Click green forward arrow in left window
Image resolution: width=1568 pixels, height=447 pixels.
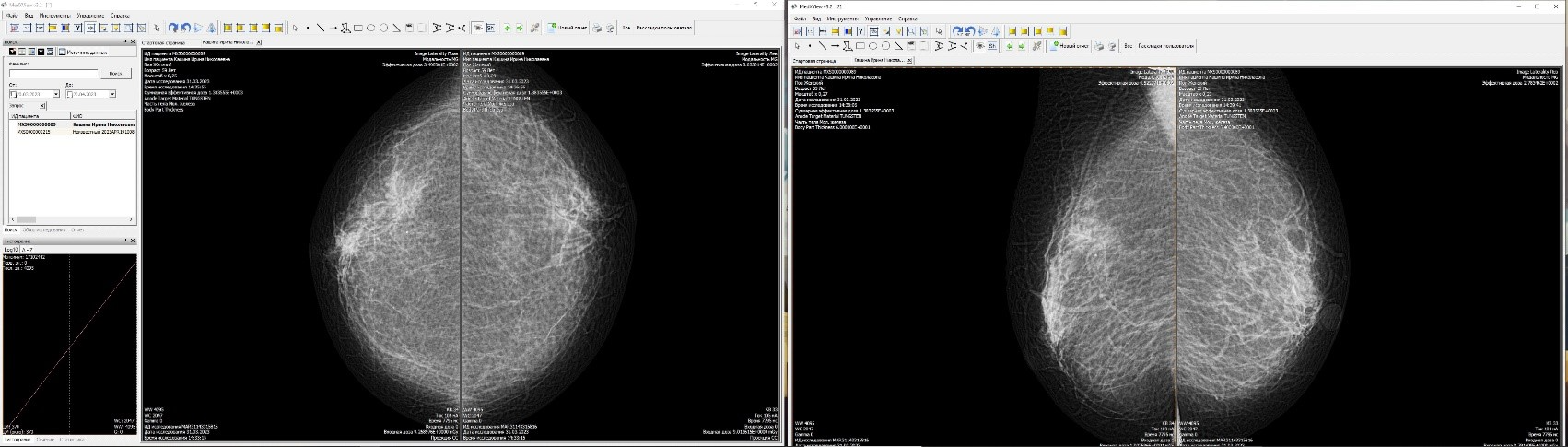(520, 28)
